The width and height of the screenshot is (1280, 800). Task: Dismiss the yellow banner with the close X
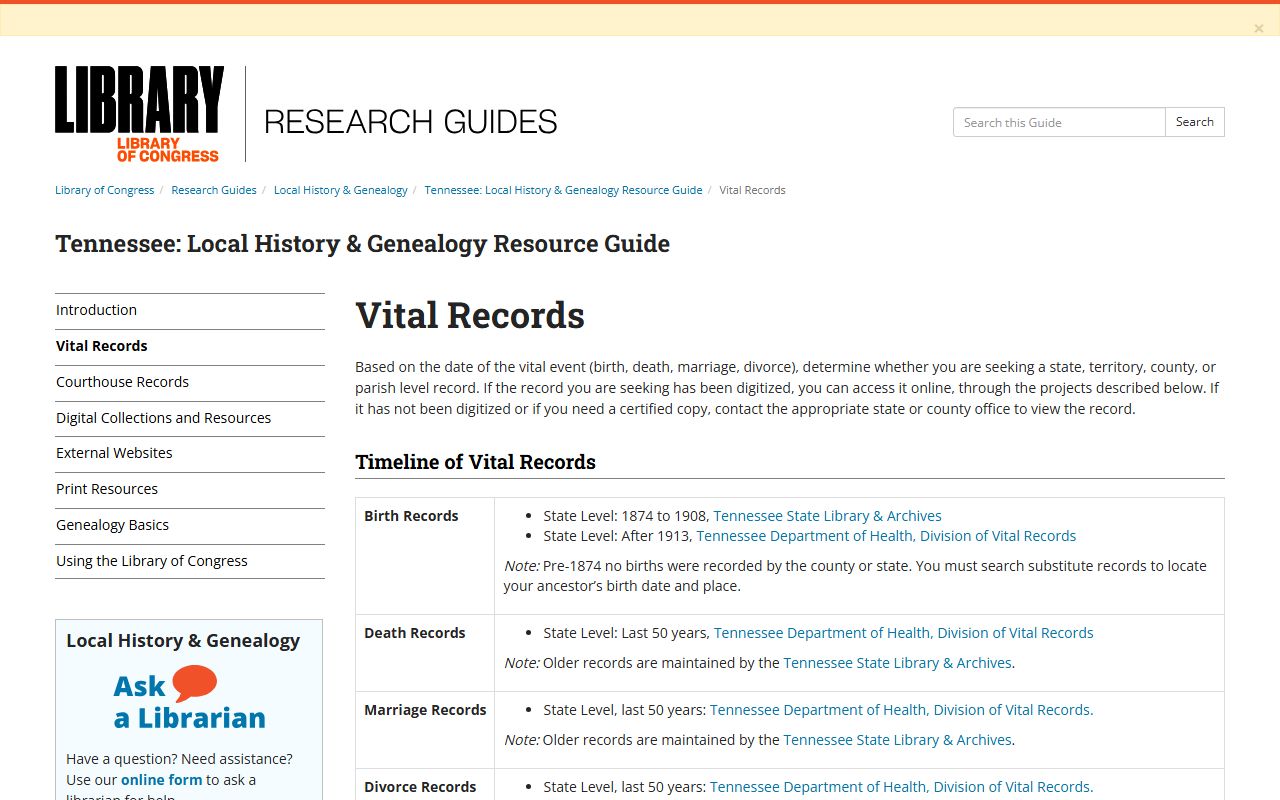(1259, 29)
